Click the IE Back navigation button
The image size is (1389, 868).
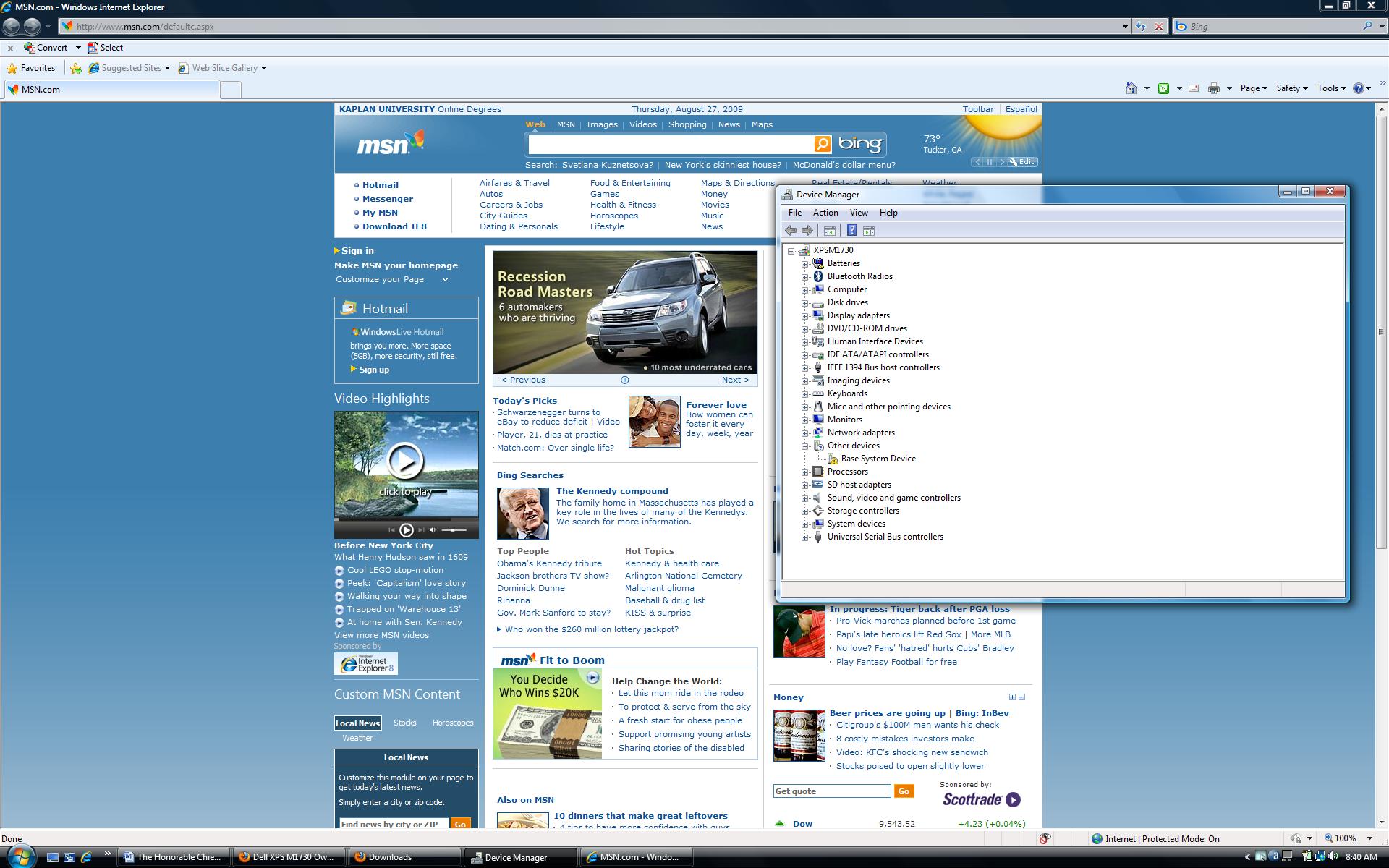point(11,27)
